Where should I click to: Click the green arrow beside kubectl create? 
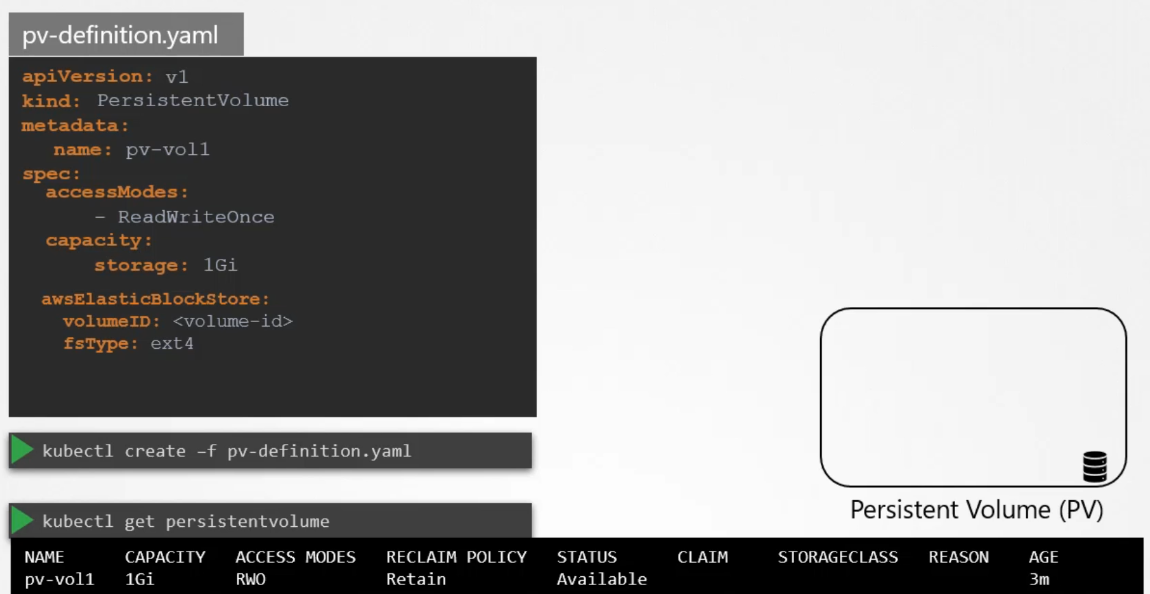[x=22, y=451]
